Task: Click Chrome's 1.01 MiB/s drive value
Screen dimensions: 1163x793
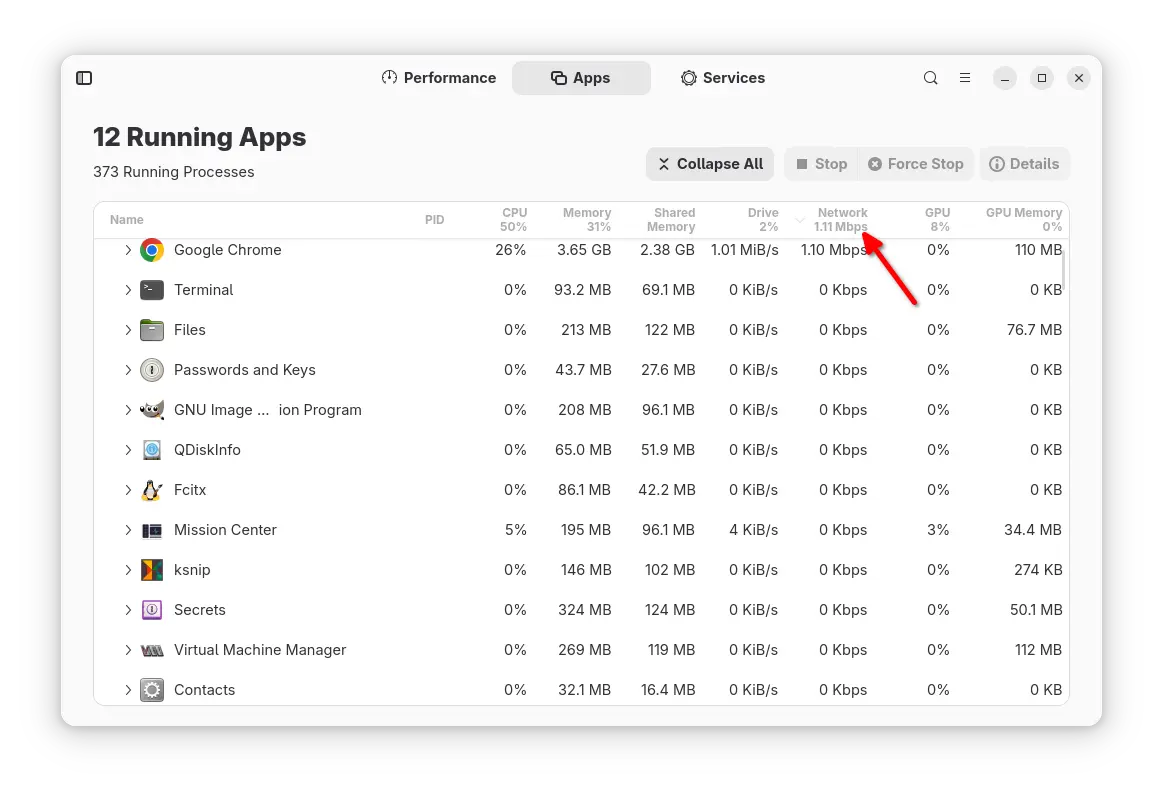Action: coord(745,250)
